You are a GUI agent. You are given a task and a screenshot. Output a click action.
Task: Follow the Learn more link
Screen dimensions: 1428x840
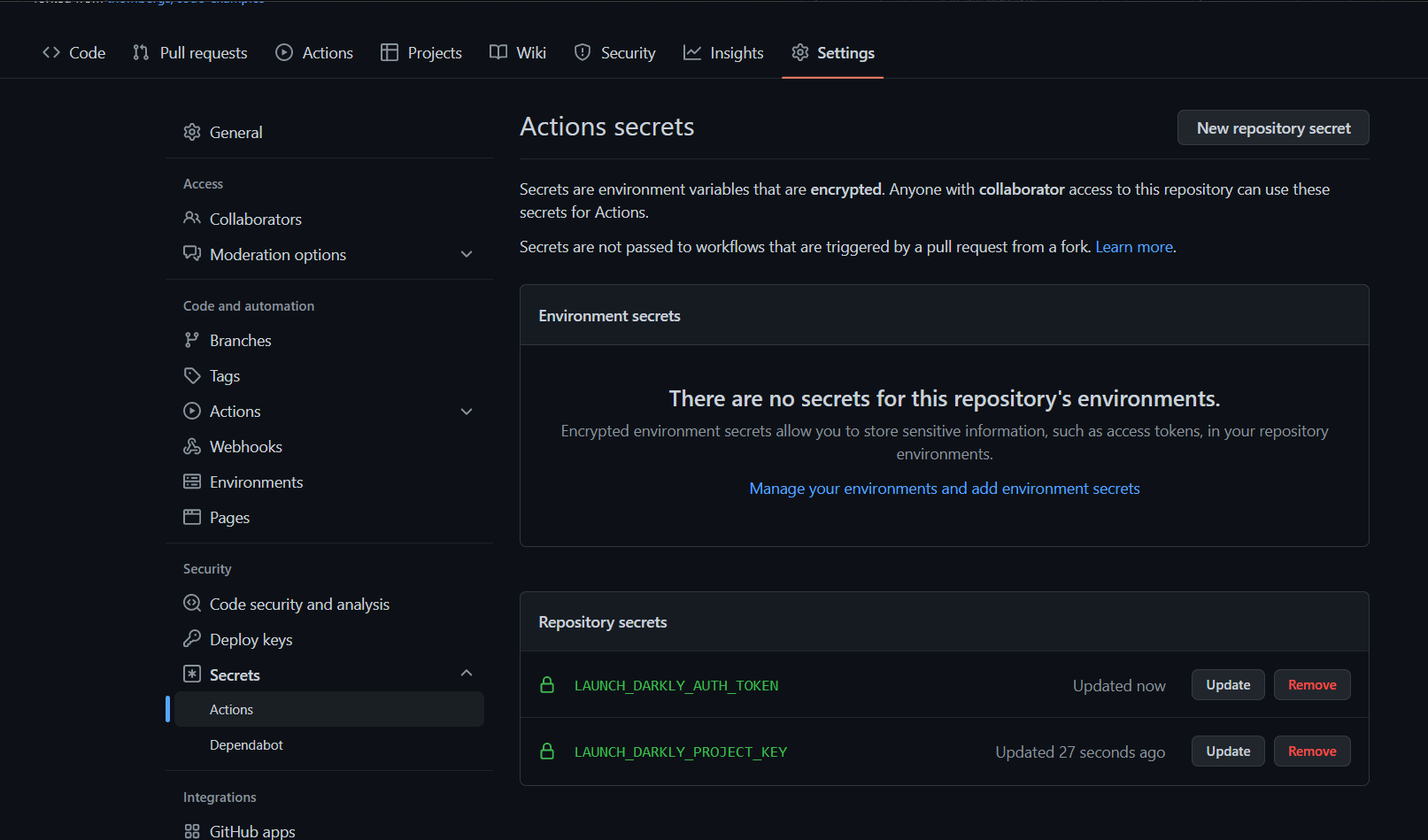(1134, 247)
